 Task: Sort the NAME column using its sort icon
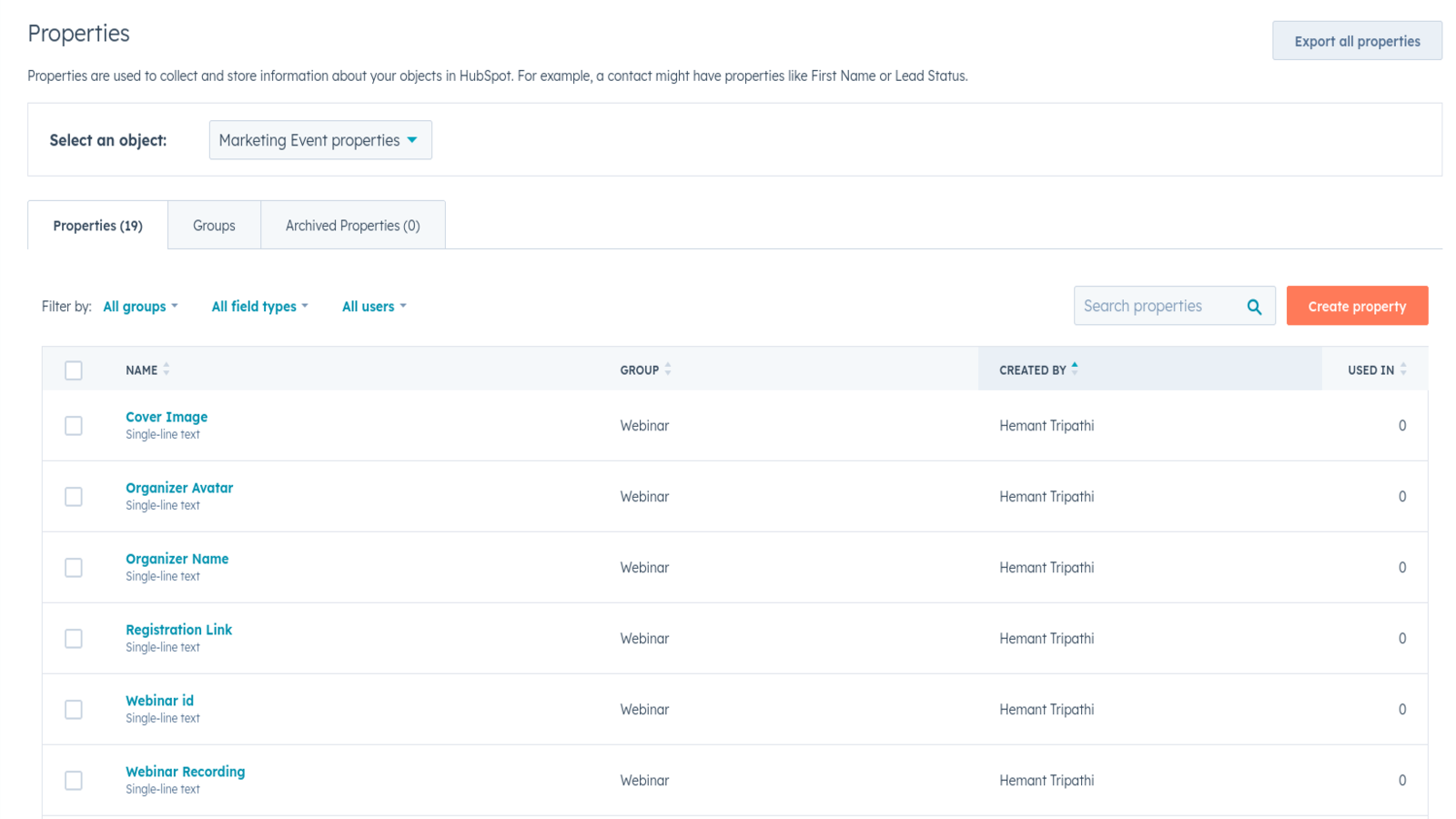[167, 370]
